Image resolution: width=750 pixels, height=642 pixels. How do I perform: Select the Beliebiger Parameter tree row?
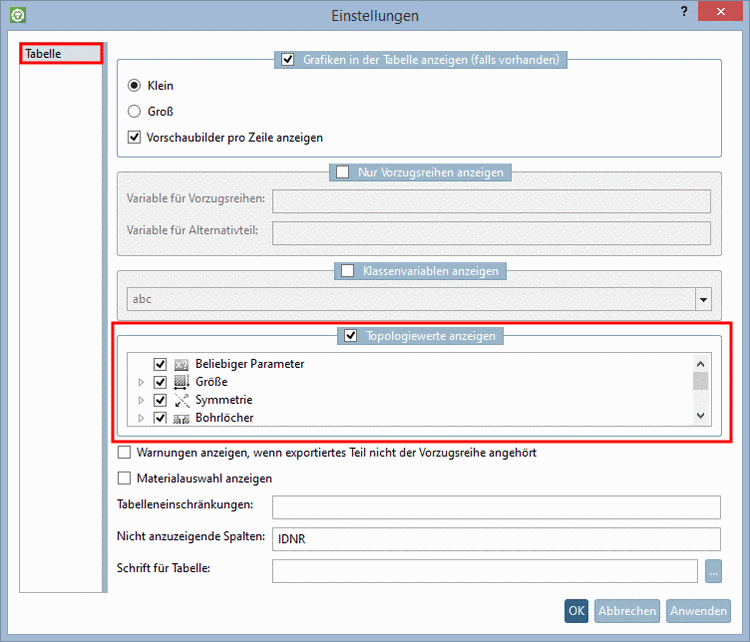click(x=250, y=364)
